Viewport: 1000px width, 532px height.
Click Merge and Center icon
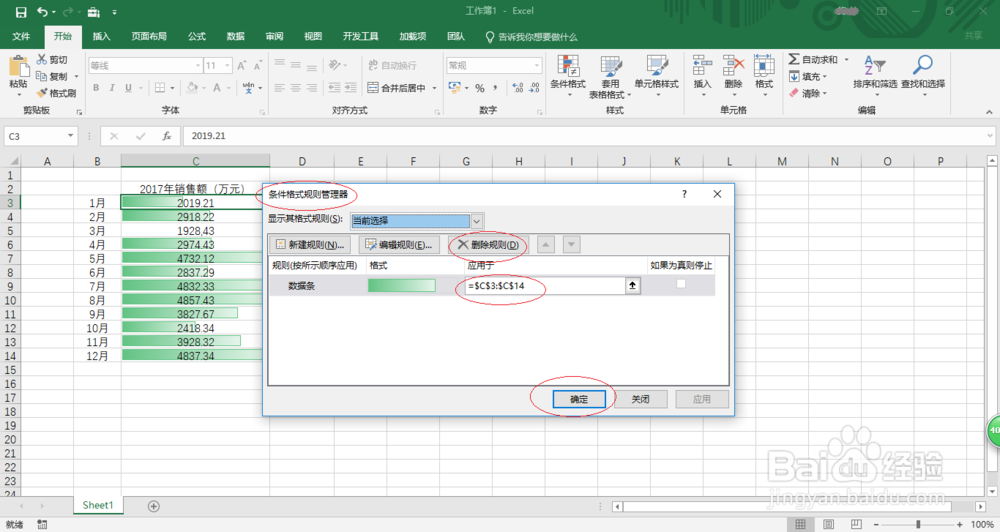(373, 88)
